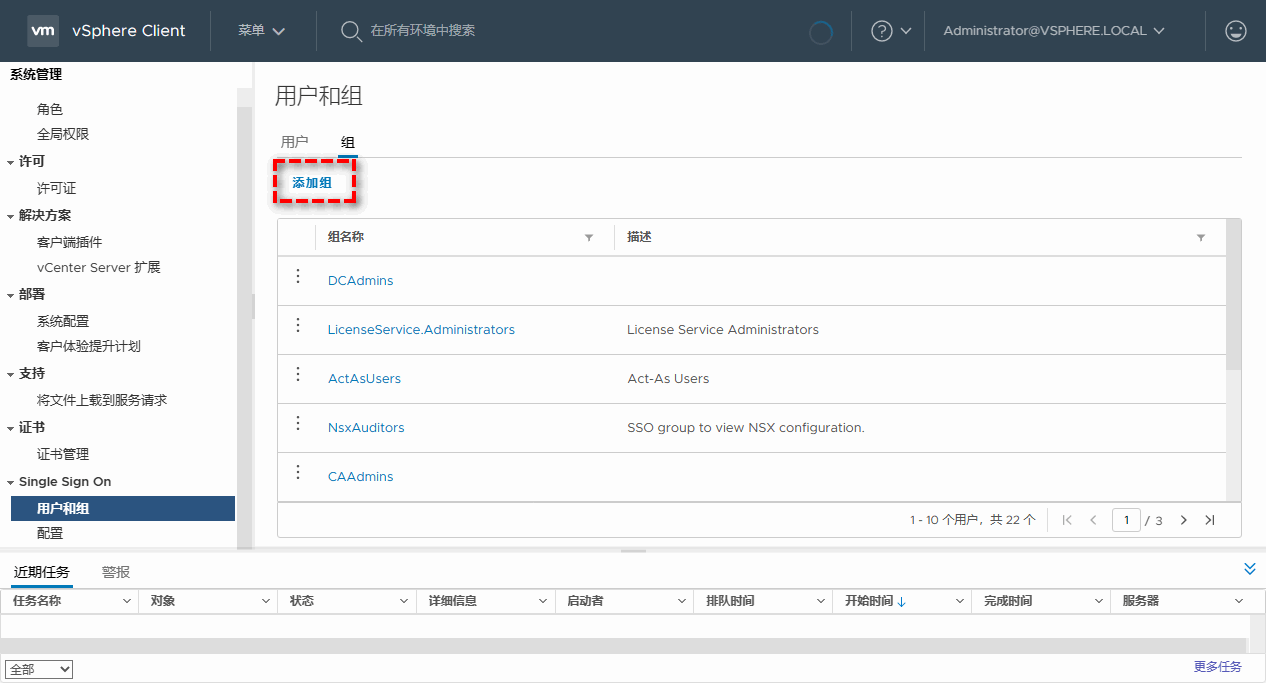Switch to the 警报 tab

116,572
